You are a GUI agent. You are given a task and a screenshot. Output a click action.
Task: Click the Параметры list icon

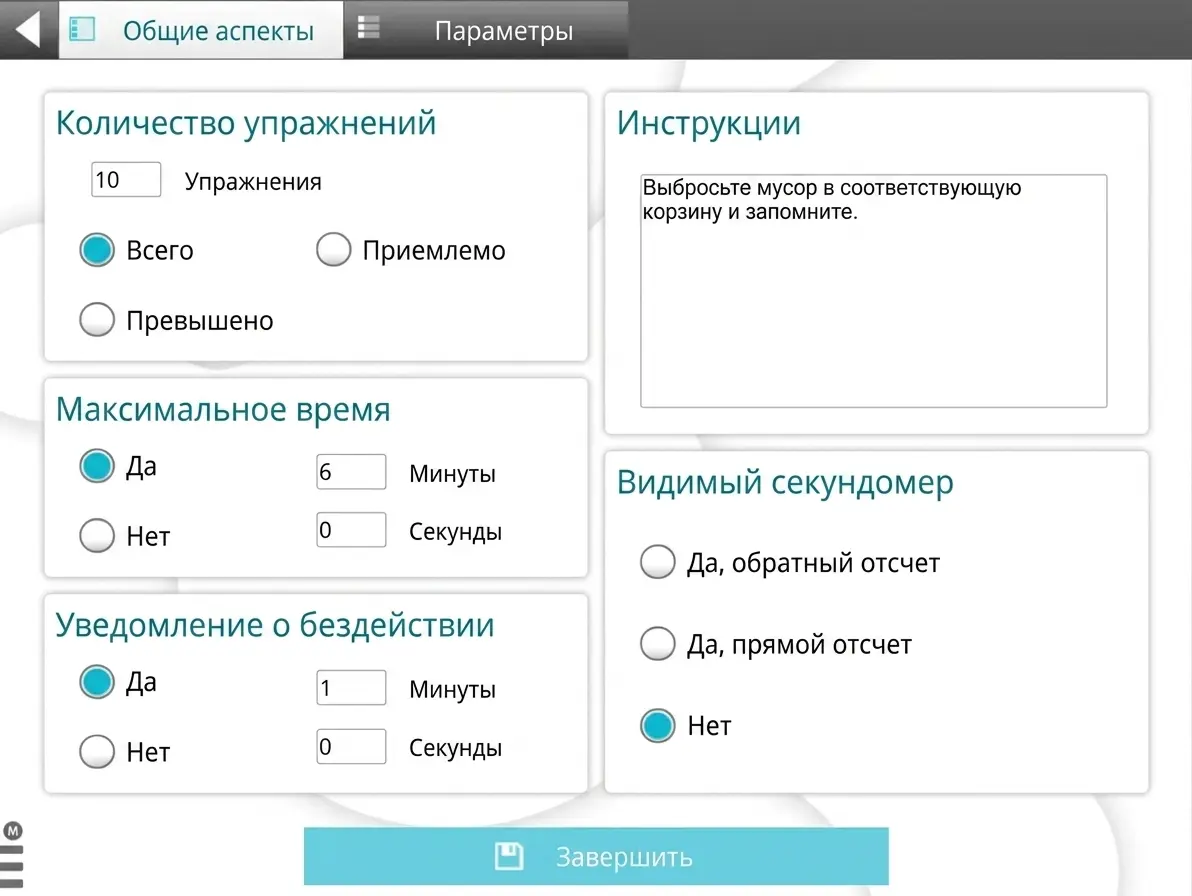tap(369, 27)
